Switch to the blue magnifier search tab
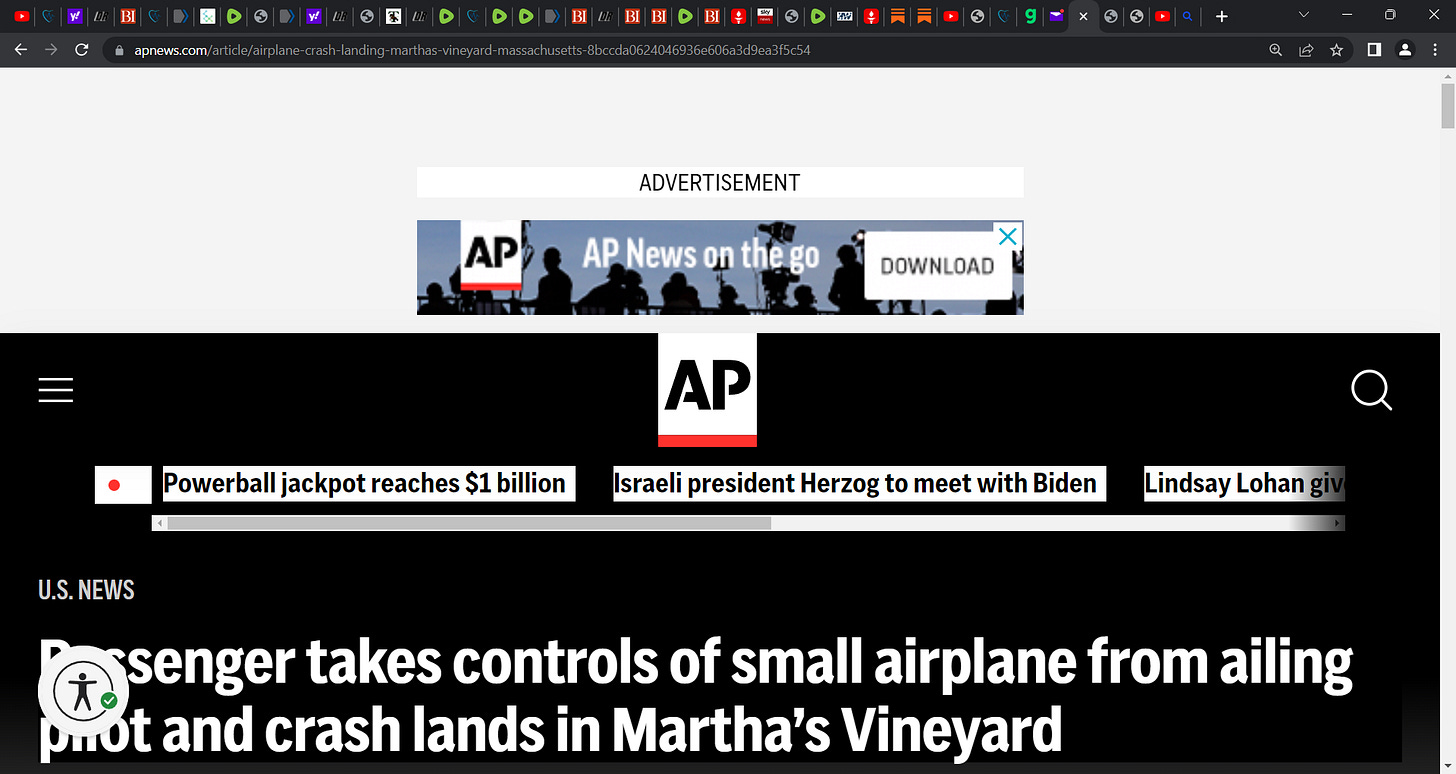Screen dimensions: 1456x774 point(1187,16)
